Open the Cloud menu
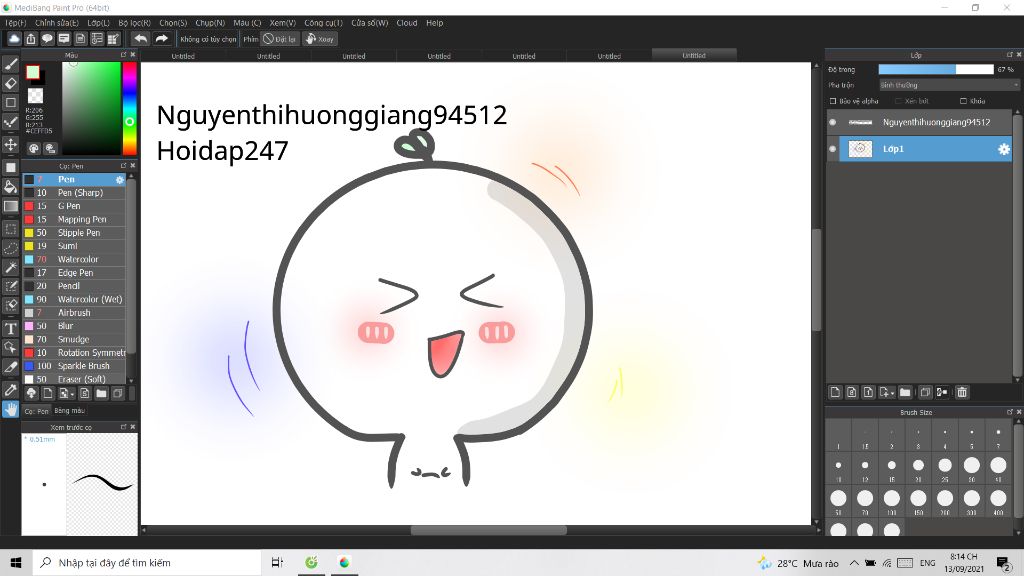The height and width of the screenshot is (576, 1024). 406,23
